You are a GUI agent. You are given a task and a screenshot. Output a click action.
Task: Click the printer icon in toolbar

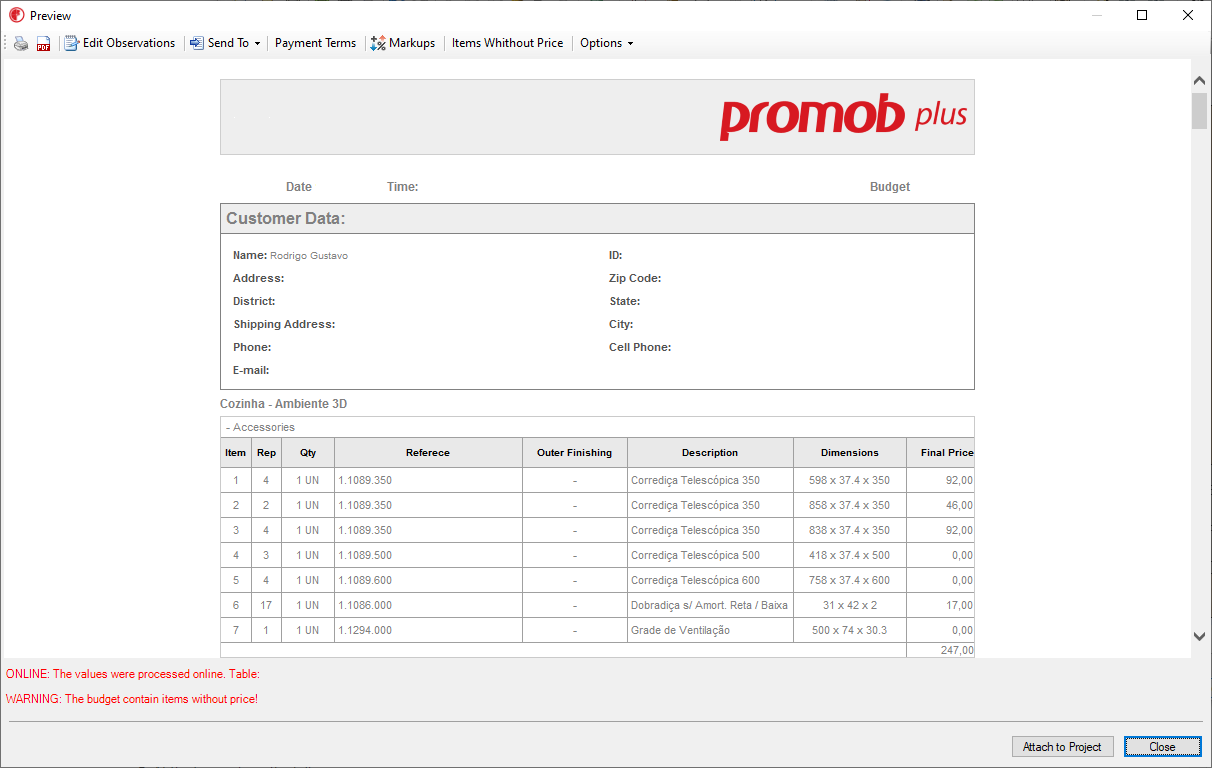[x=21, y=43]
